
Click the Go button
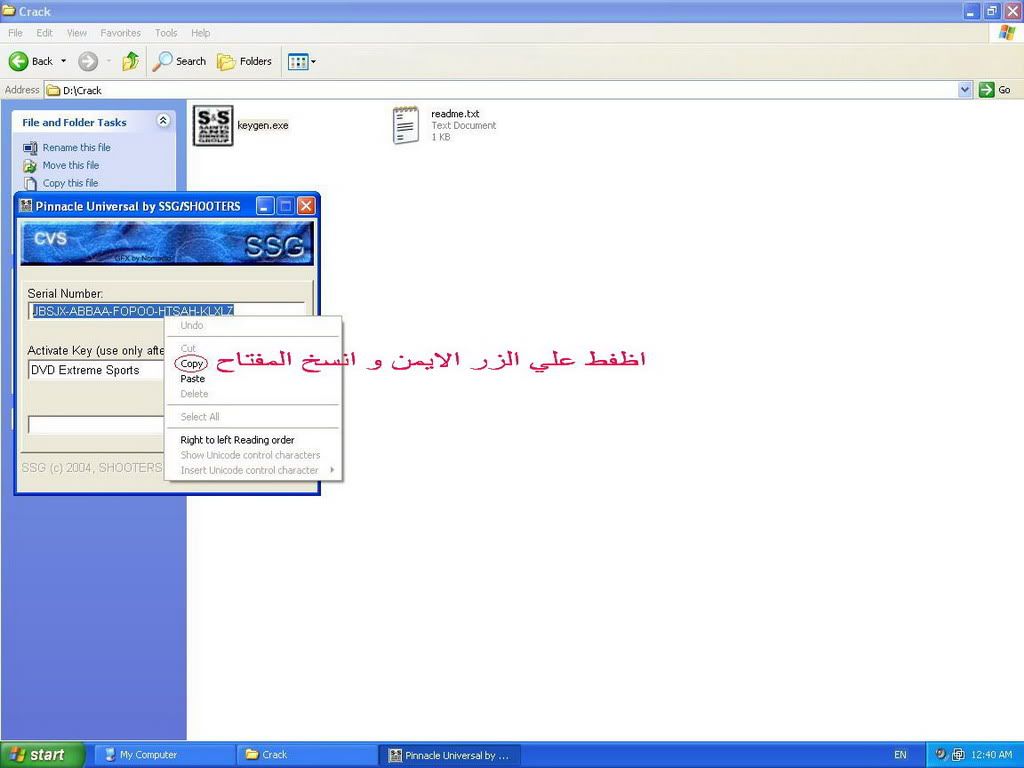[x=995, y=90]
